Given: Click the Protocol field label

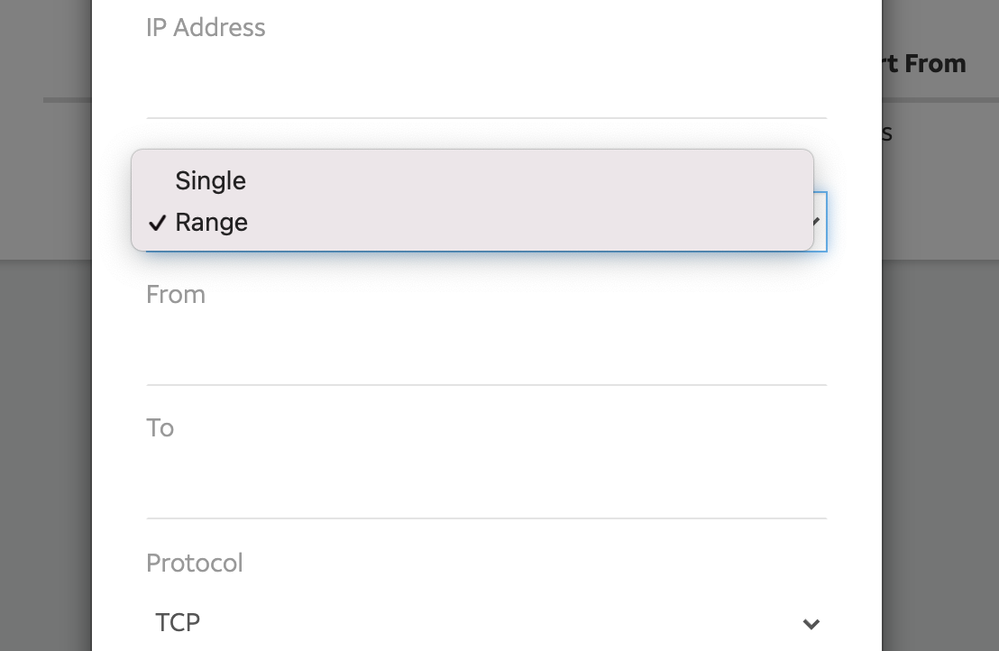Looking at the screenshot, I should tap(195, 563).
